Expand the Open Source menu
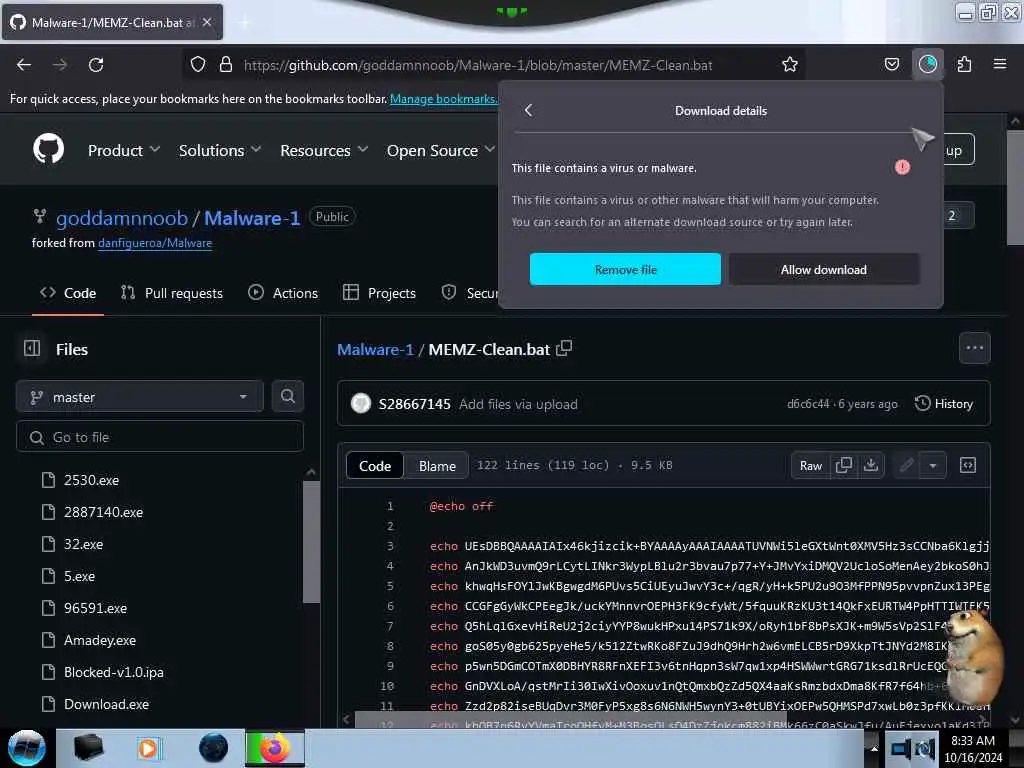Viewport: 1024px width, 768px height. coord(441,150)
